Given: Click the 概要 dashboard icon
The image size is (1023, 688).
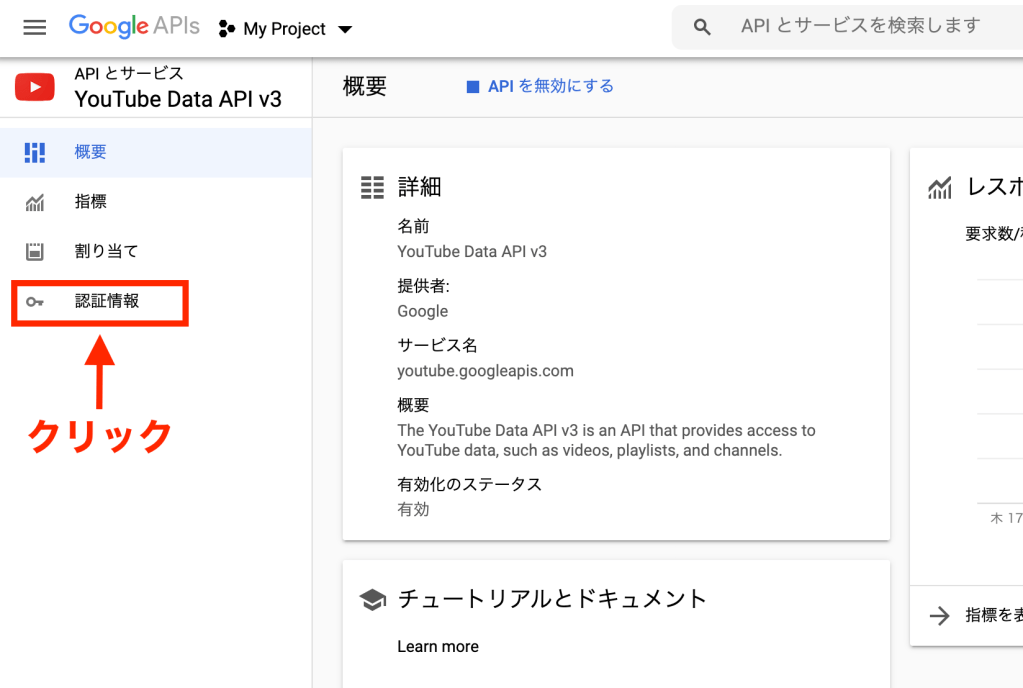Looking at the screenshot, I should 35,152.
